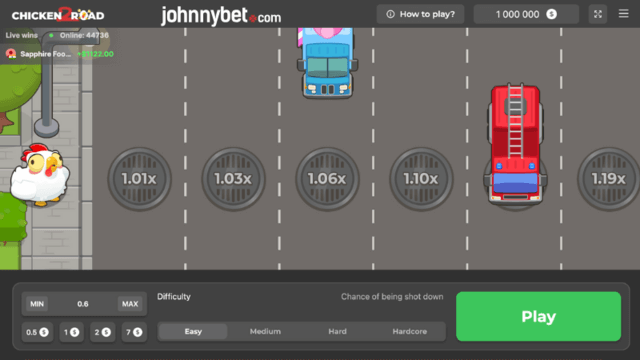Screen dimensions: 640x360
Task: Open the hamburger menu
Action: click(623, 14)
